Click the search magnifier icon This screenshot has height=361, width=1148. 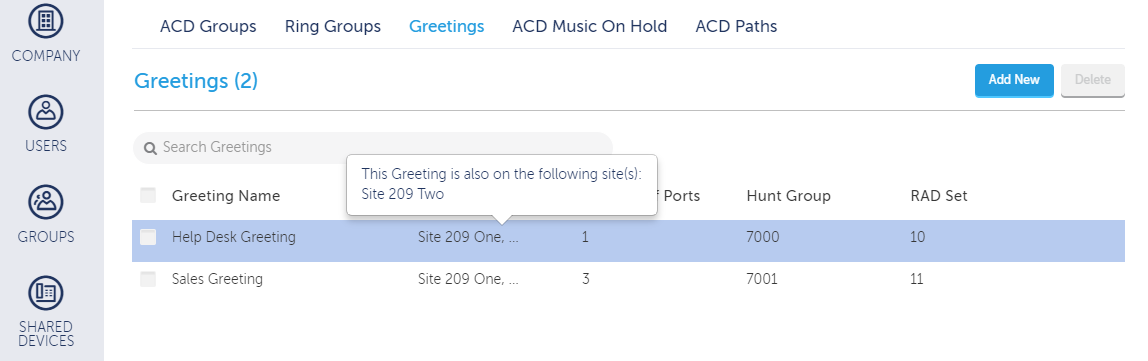tap(150, 148)
